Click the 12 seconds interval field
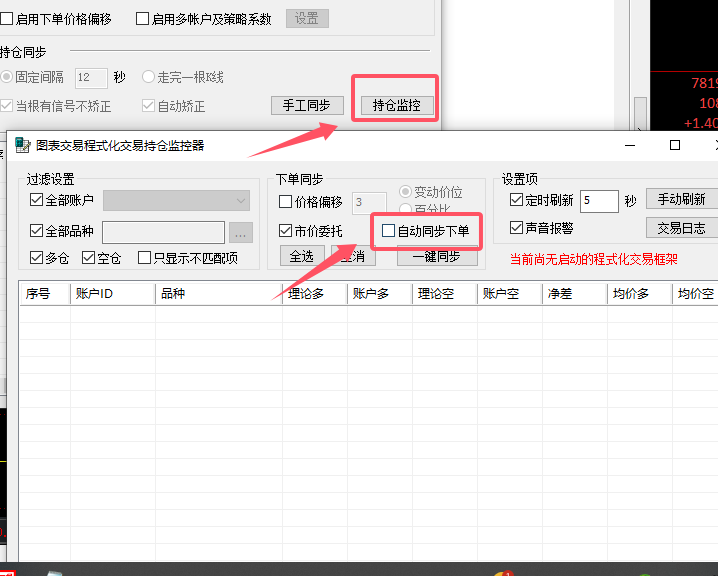This screenshot has width=718, height=576. click(x=91, y=77)
